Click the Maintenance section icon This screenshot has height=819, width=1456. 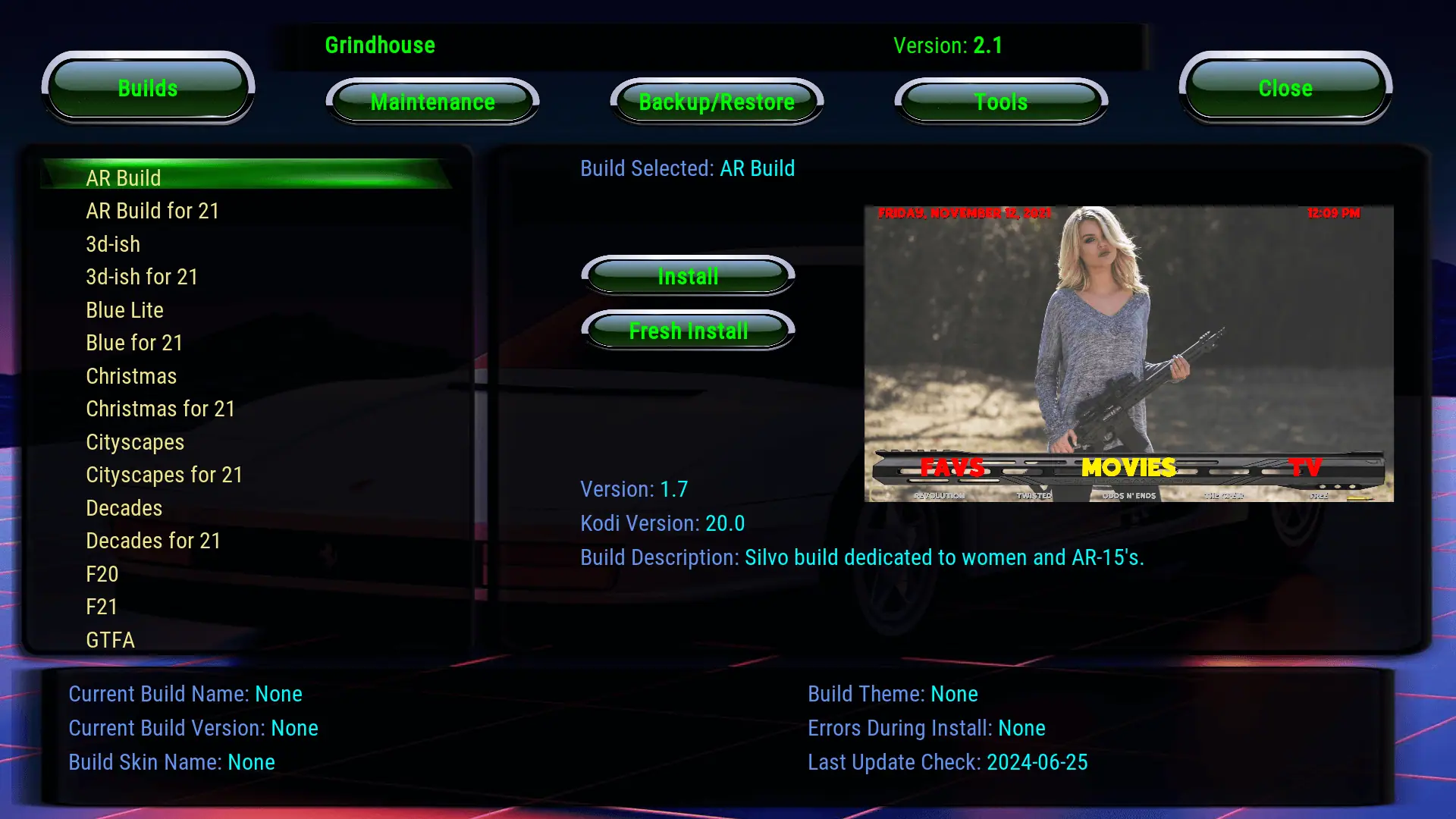point(432,102)
